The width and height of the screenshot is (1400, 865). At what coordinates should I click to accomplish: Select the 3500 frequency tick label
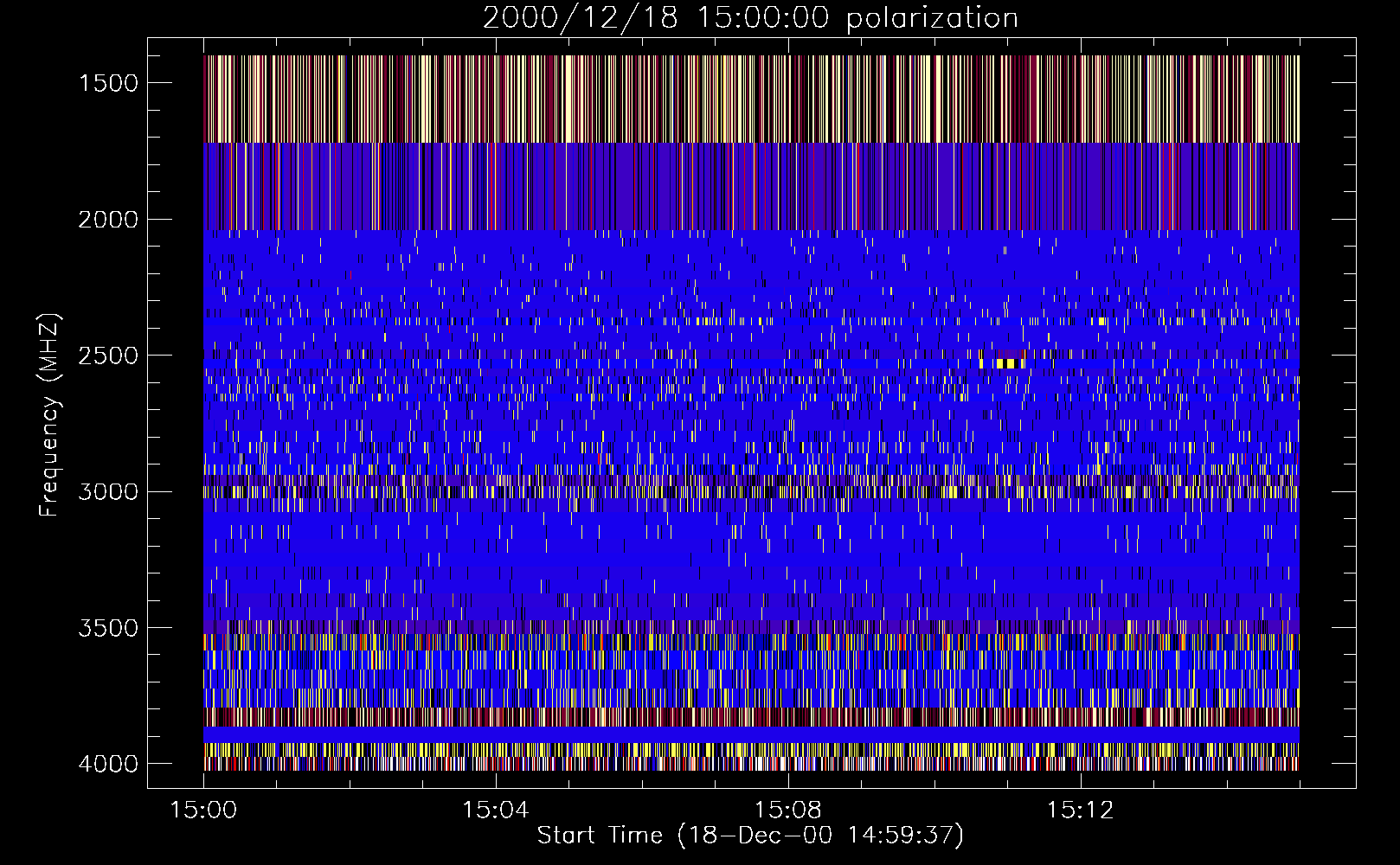tap(108, 628)
